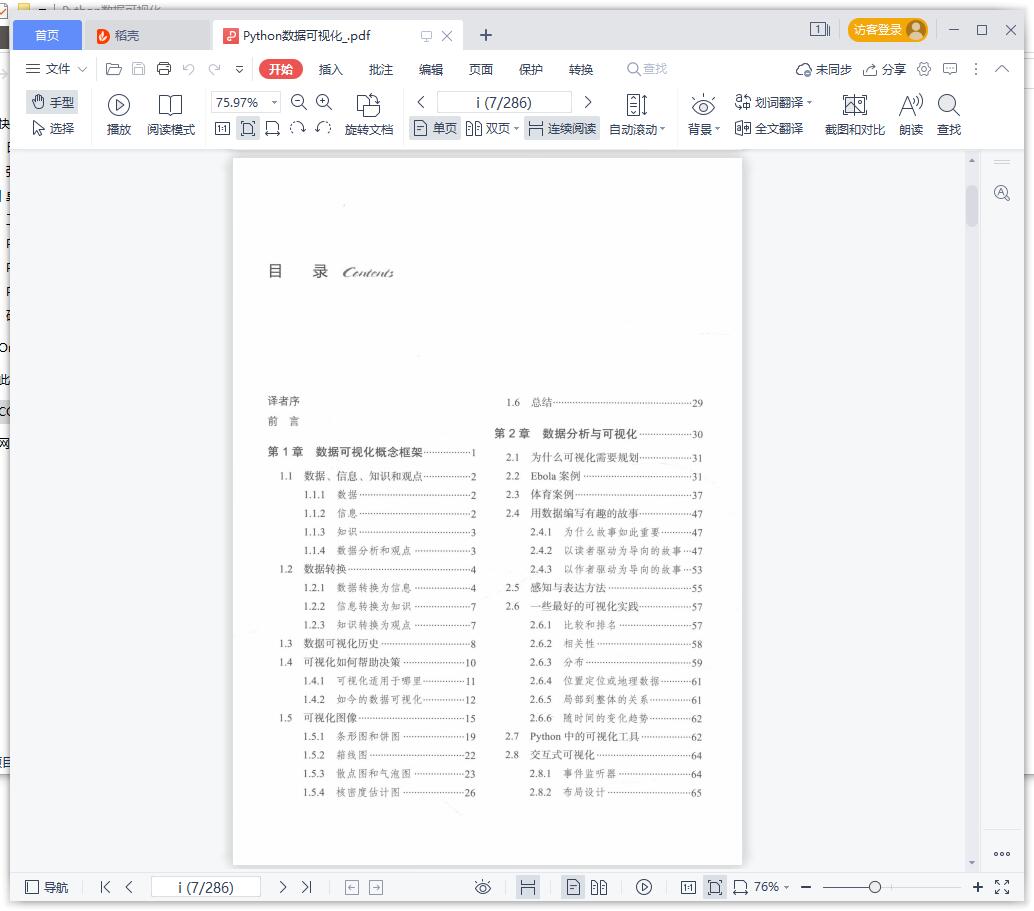Click vertical scrollbar thumb
Viewport: 1034px width, 911px height.
coord(972,206)
